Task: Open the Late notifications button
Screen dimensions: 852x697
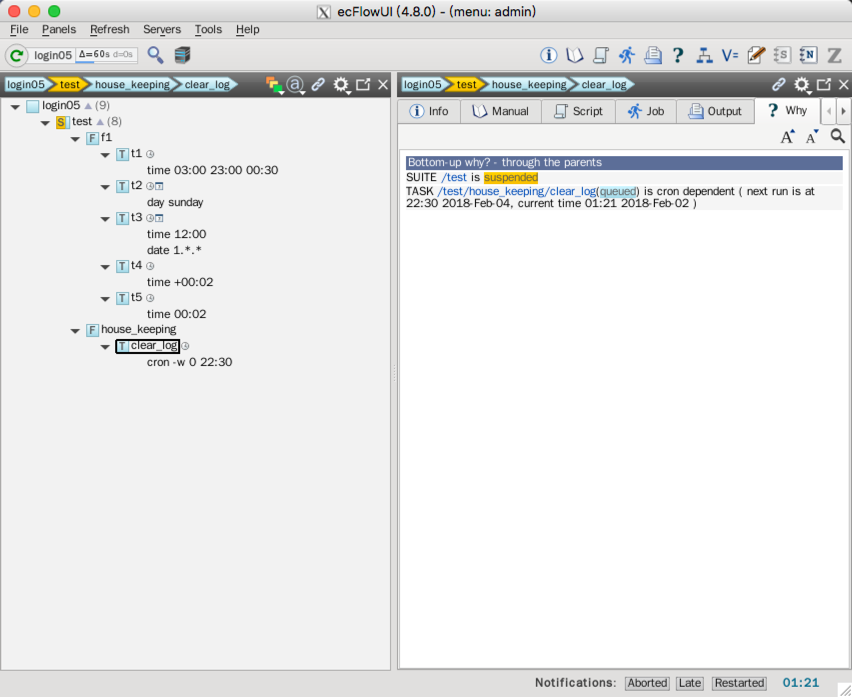Action: (690, 683)
